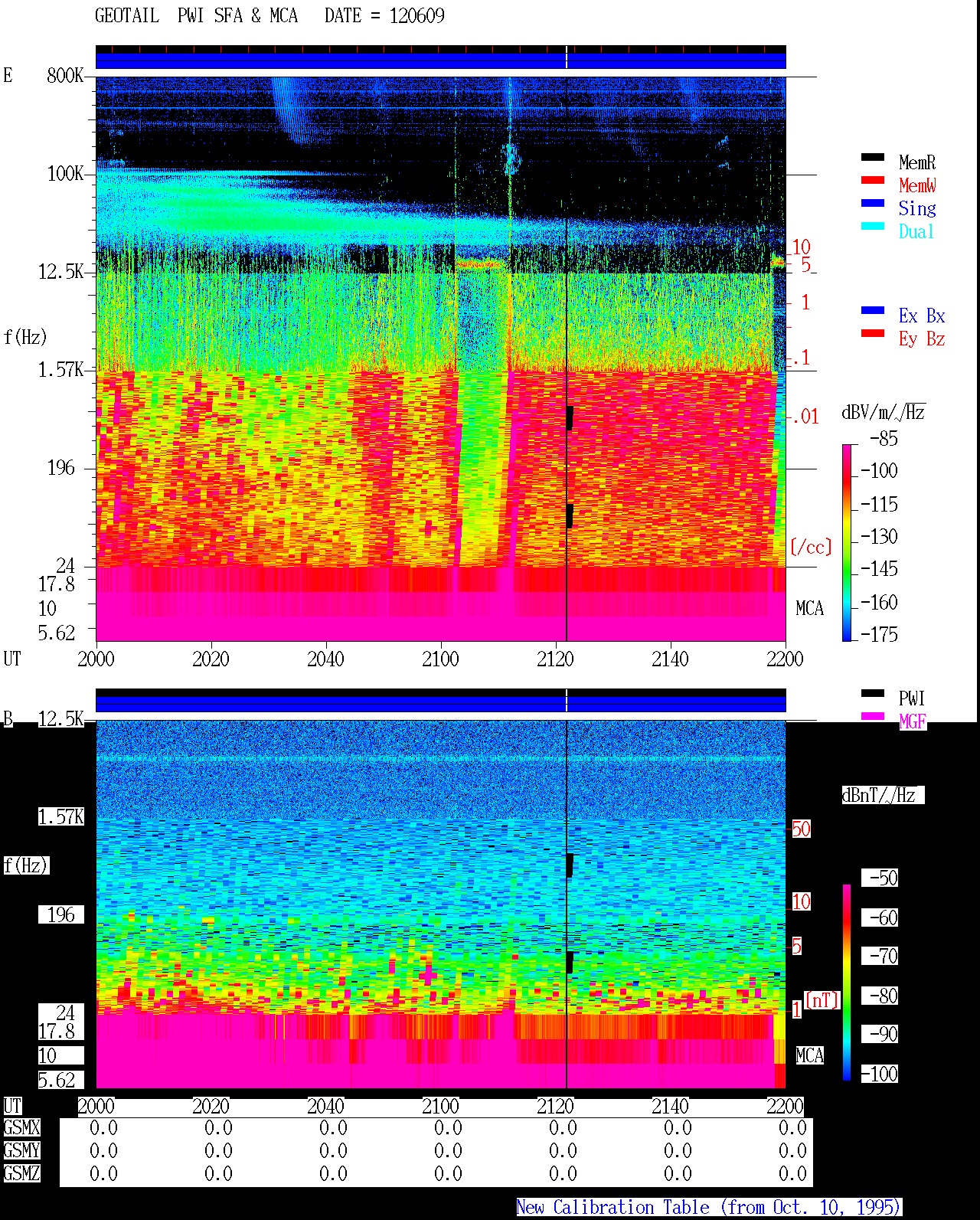Click the dBV/m/√Hz unit label
The width and height of the screenshot is (980, 1220).
pos(883,412)
